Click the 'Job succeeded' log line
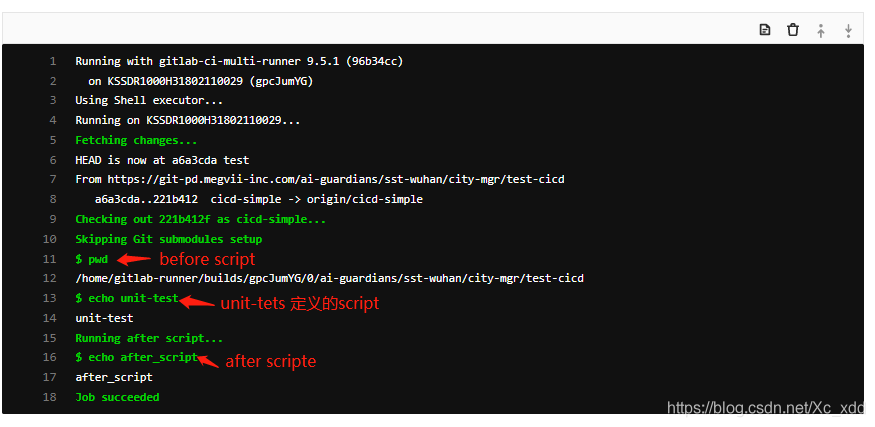The image size is (875, 427). coord(117,397)
